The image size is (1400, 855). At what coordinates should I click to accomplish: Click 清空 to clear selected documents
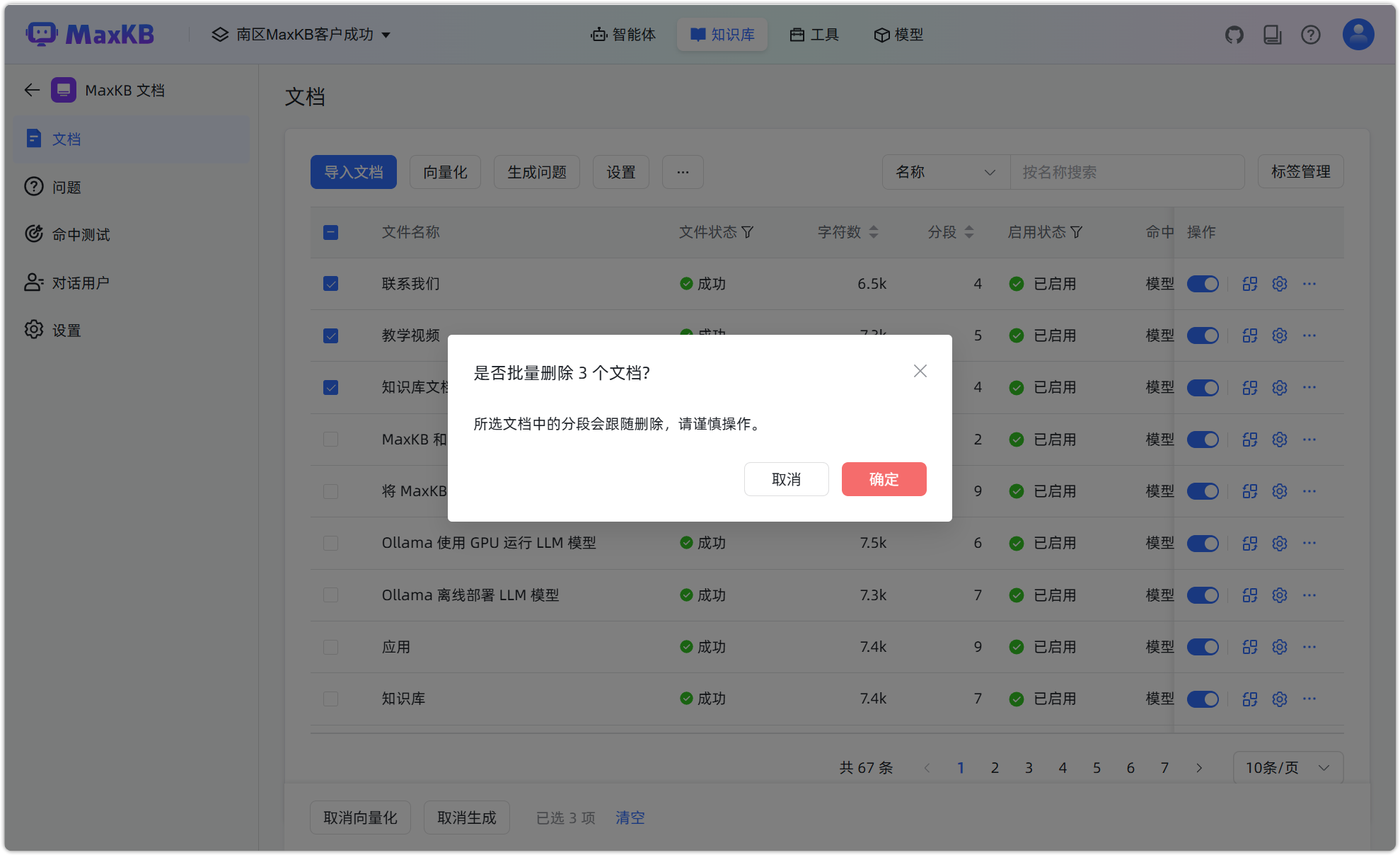click(630, 817)
